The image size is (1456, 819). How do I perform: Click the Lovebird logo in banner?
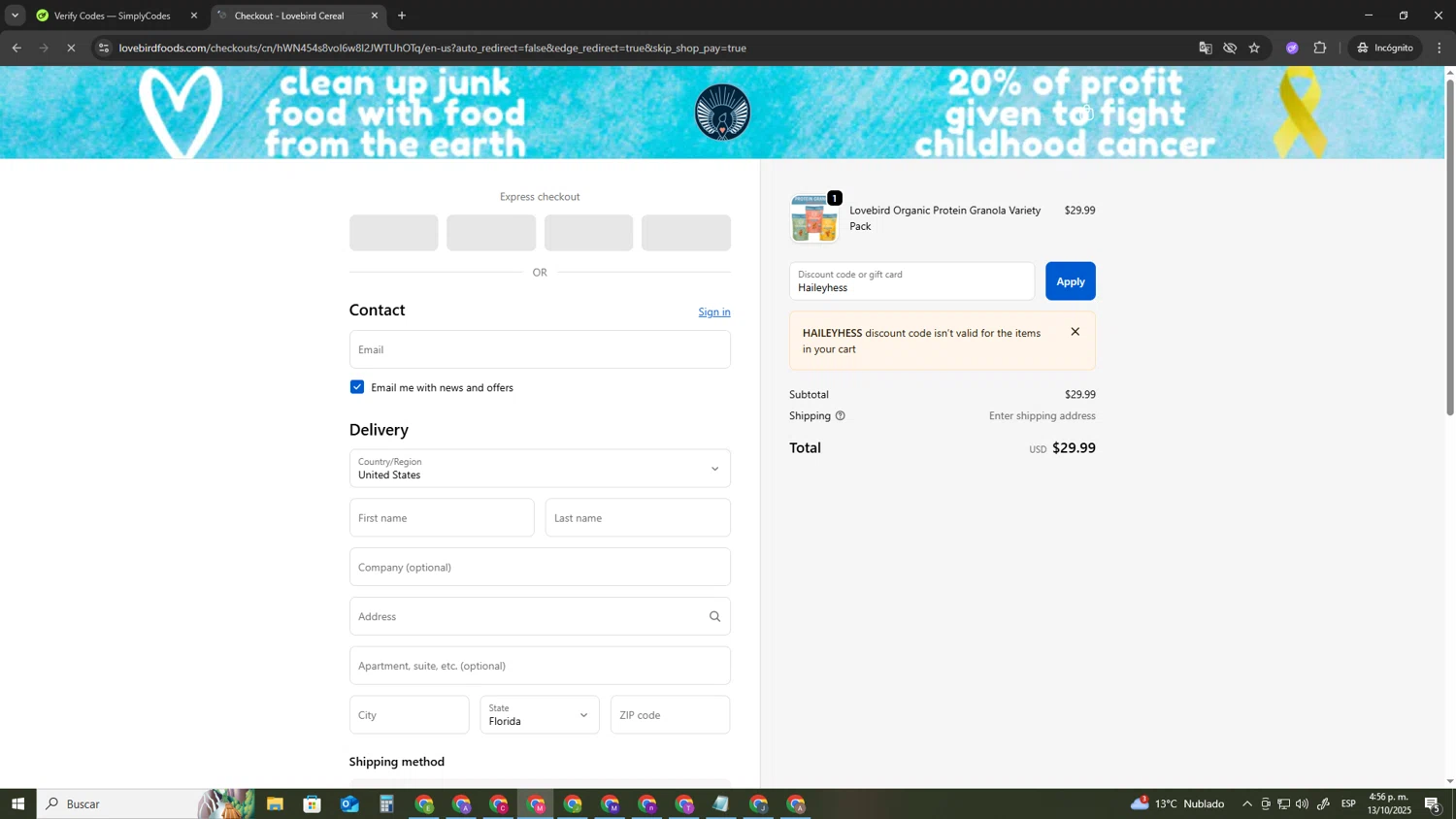click(723, 113)
